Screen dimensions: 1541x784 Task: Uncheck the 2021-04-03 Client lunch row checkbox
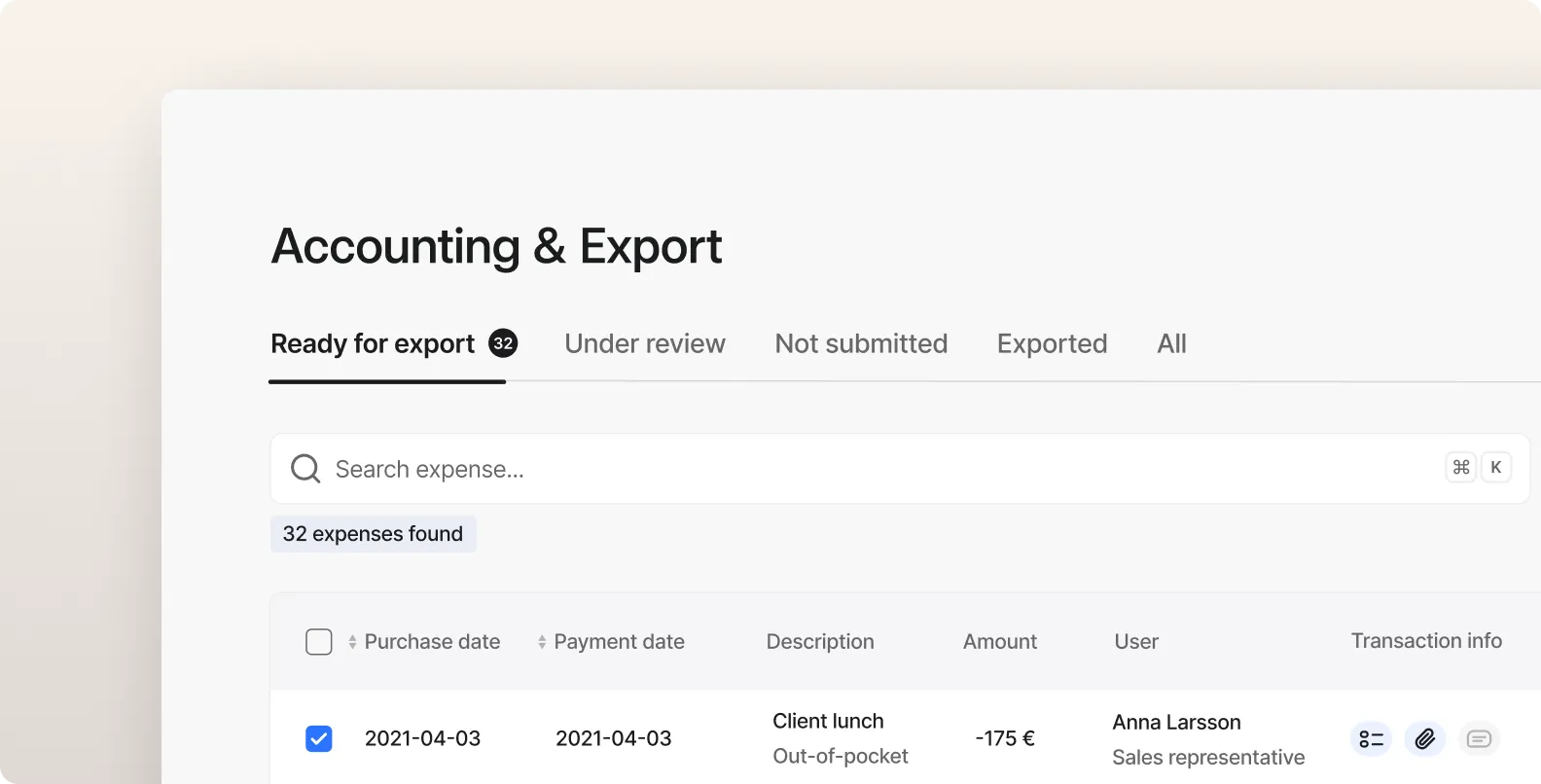tap(319, 739)
